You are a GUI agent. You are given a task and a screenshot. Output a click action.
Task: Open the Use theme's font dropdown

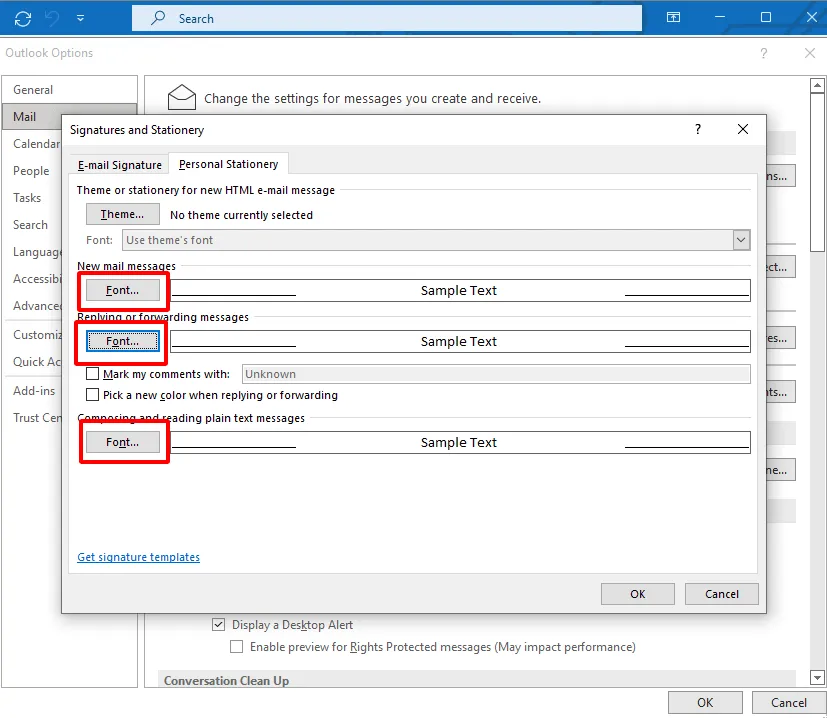pos(740,240)
